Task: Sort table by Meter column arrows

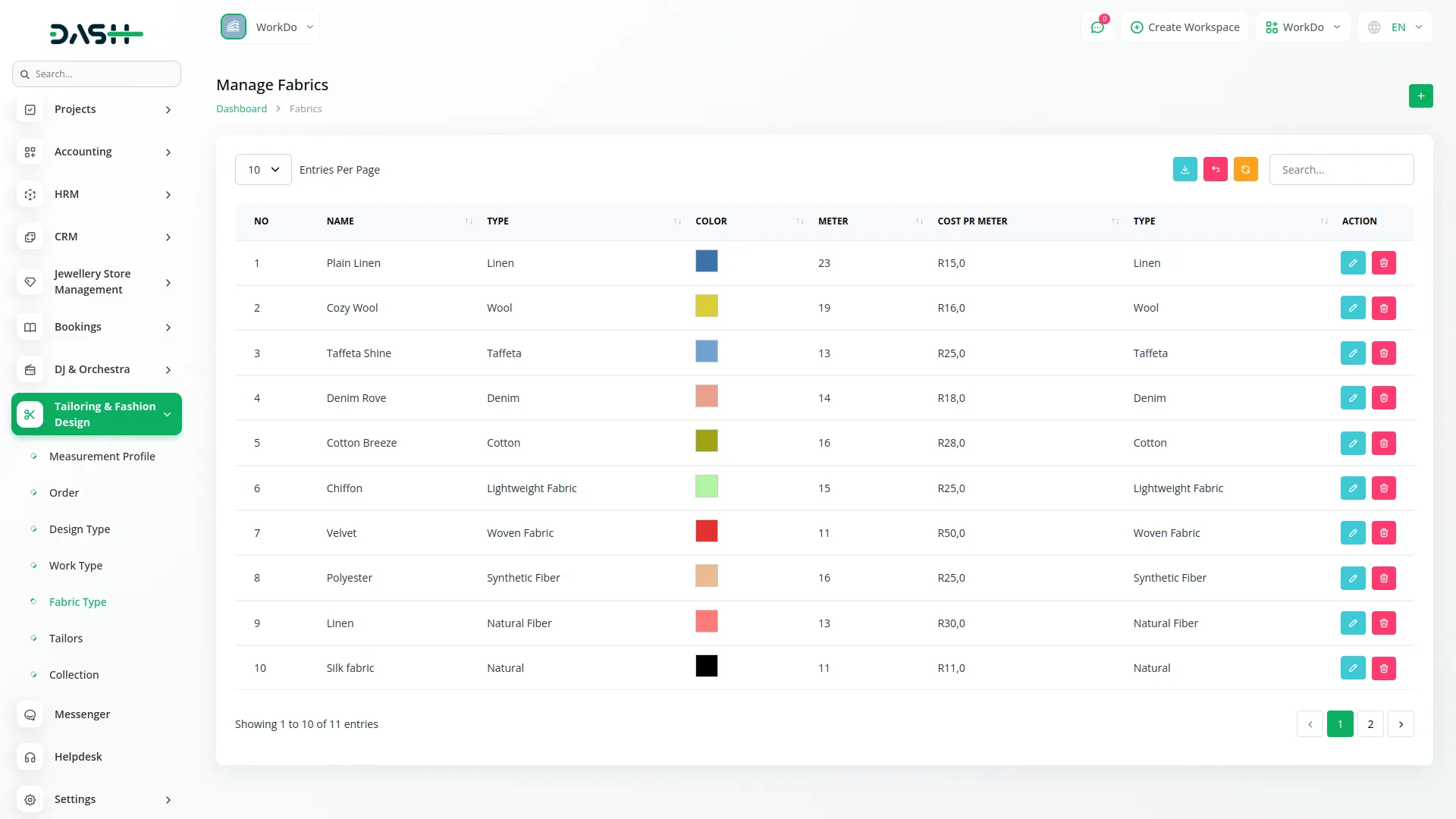Action: point(919,221)
